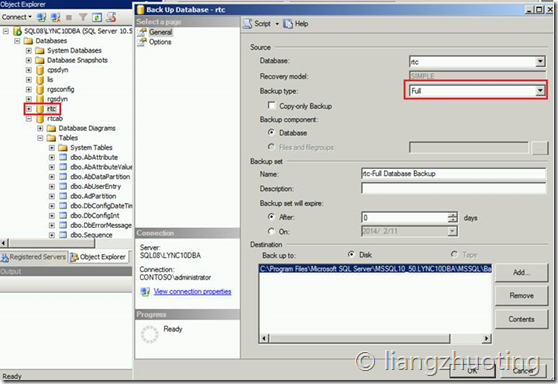558x384 pixels.
Task: Click the Remove button
Action: (521, 296)
